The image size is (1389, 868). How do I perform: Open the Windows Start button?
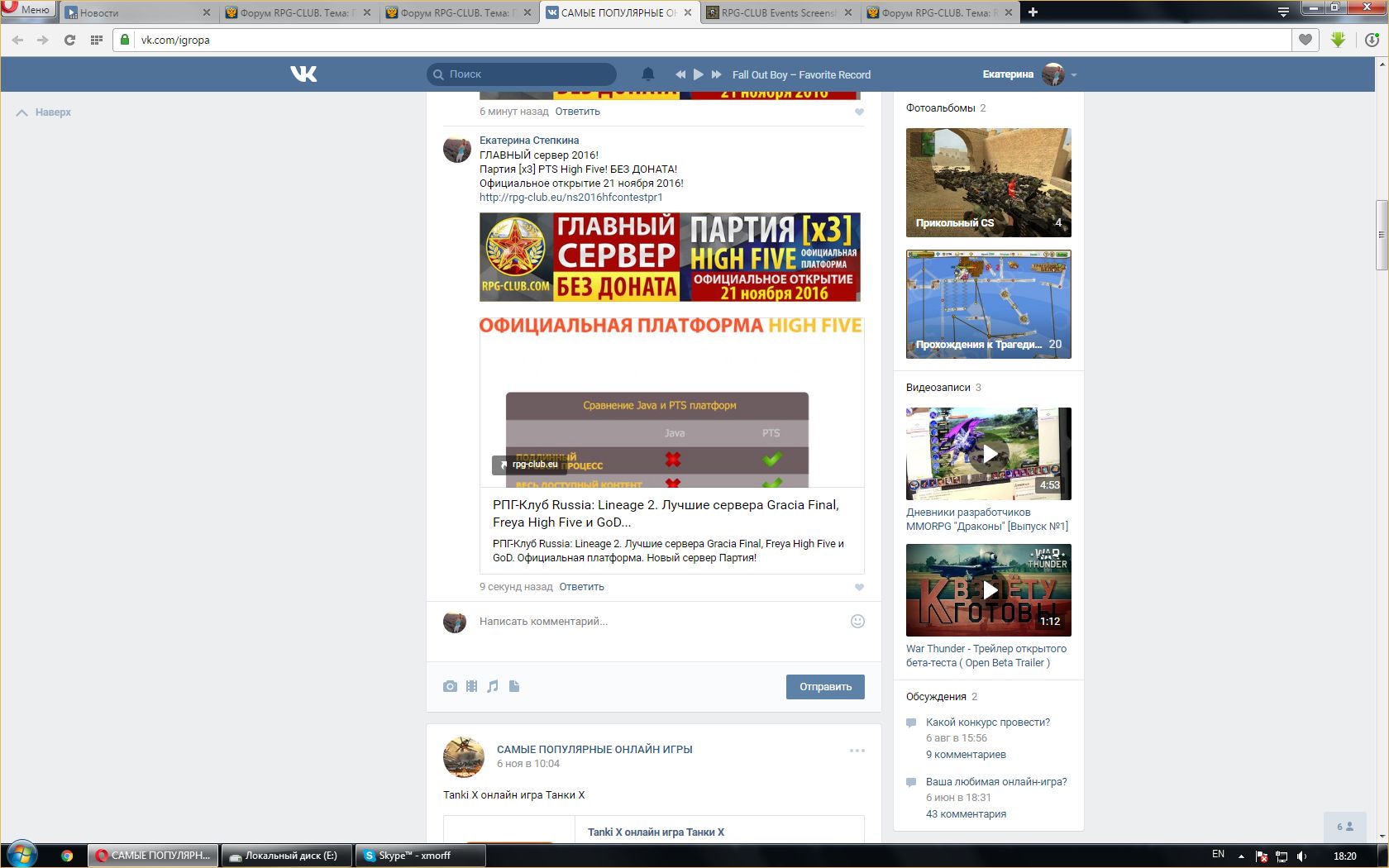pyautogui.click(x=21, y=855)
